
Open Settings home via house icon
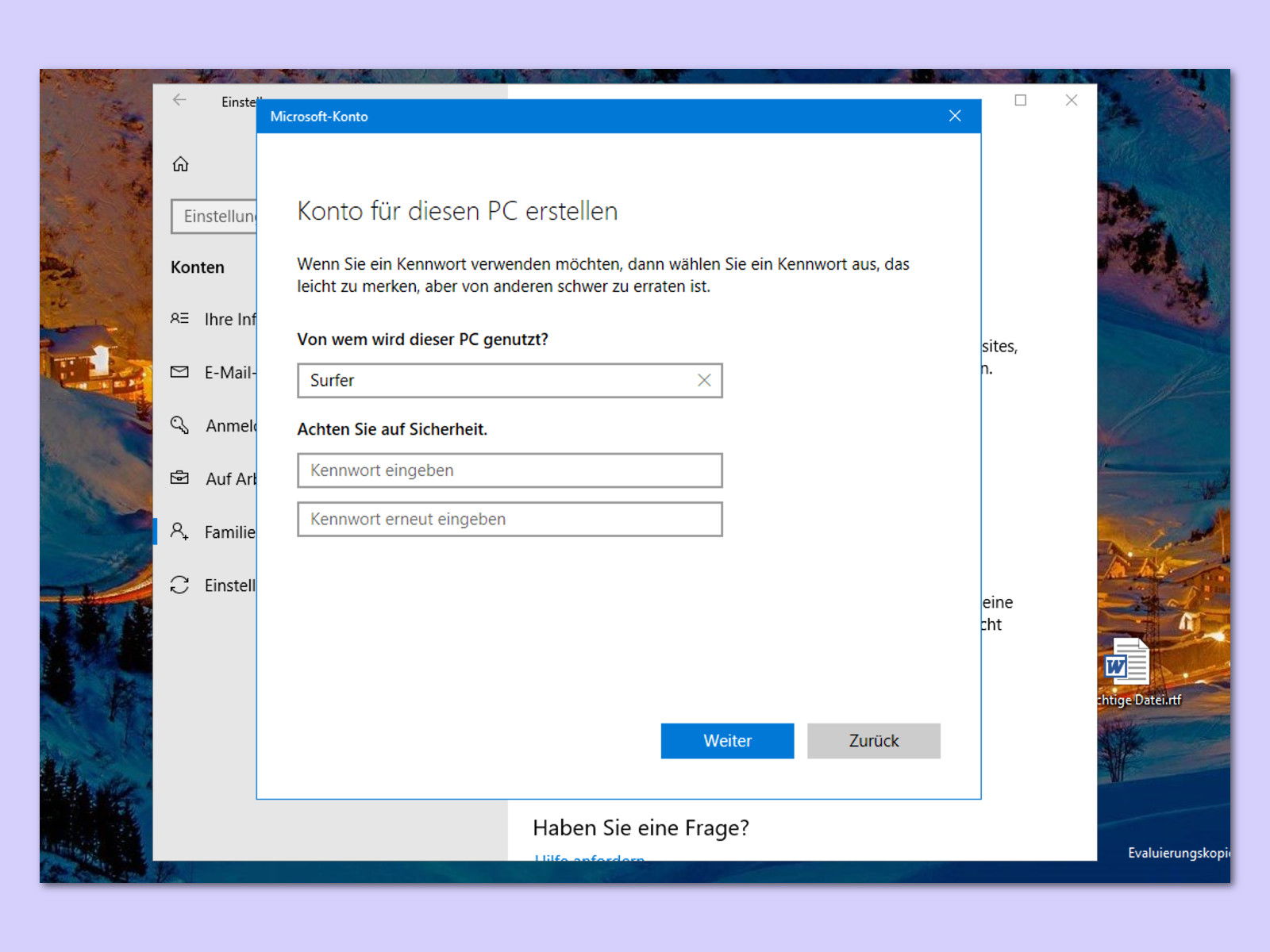181,163
